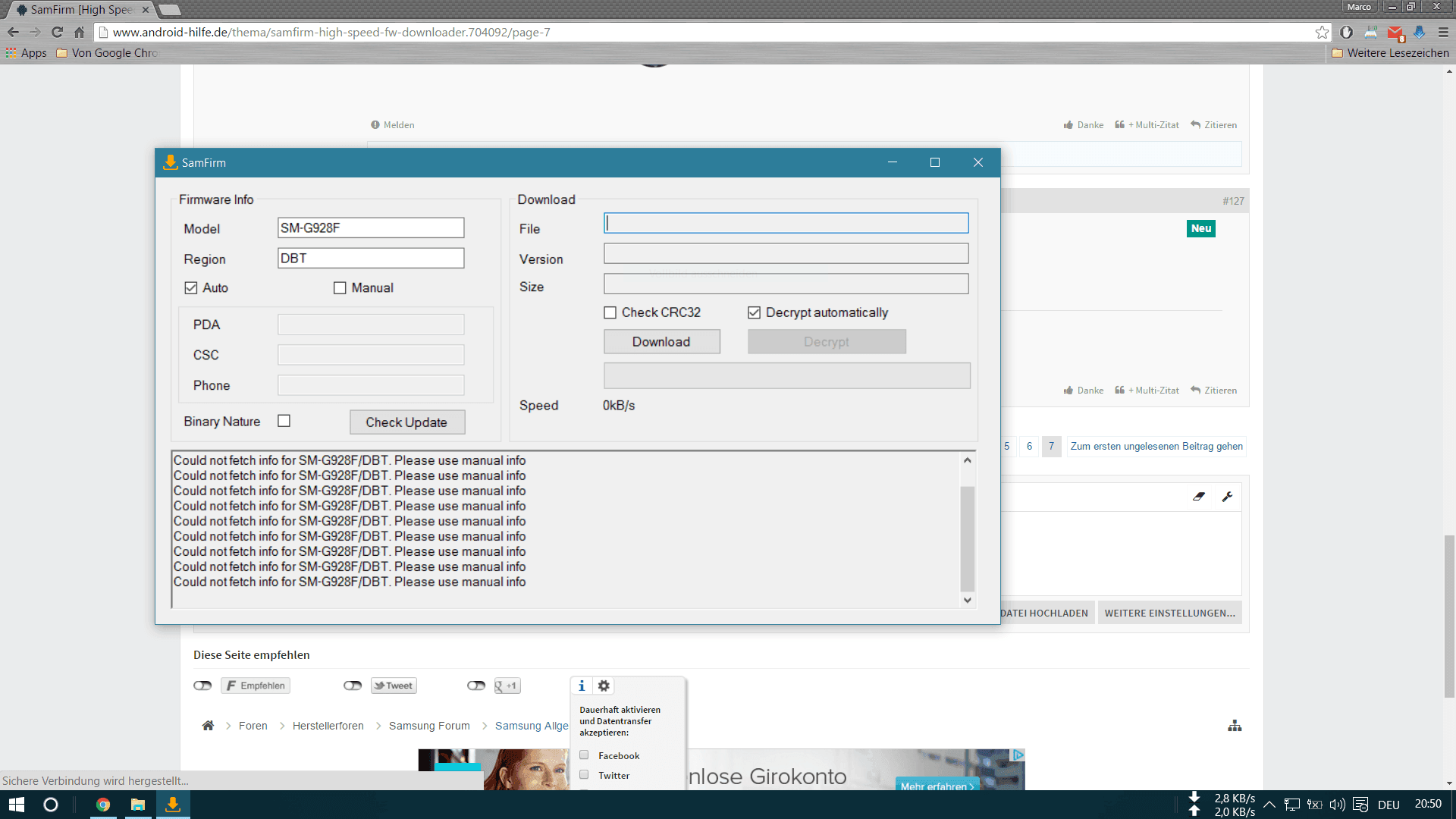Click Danke on post #127

click(x=1084, y=391)
